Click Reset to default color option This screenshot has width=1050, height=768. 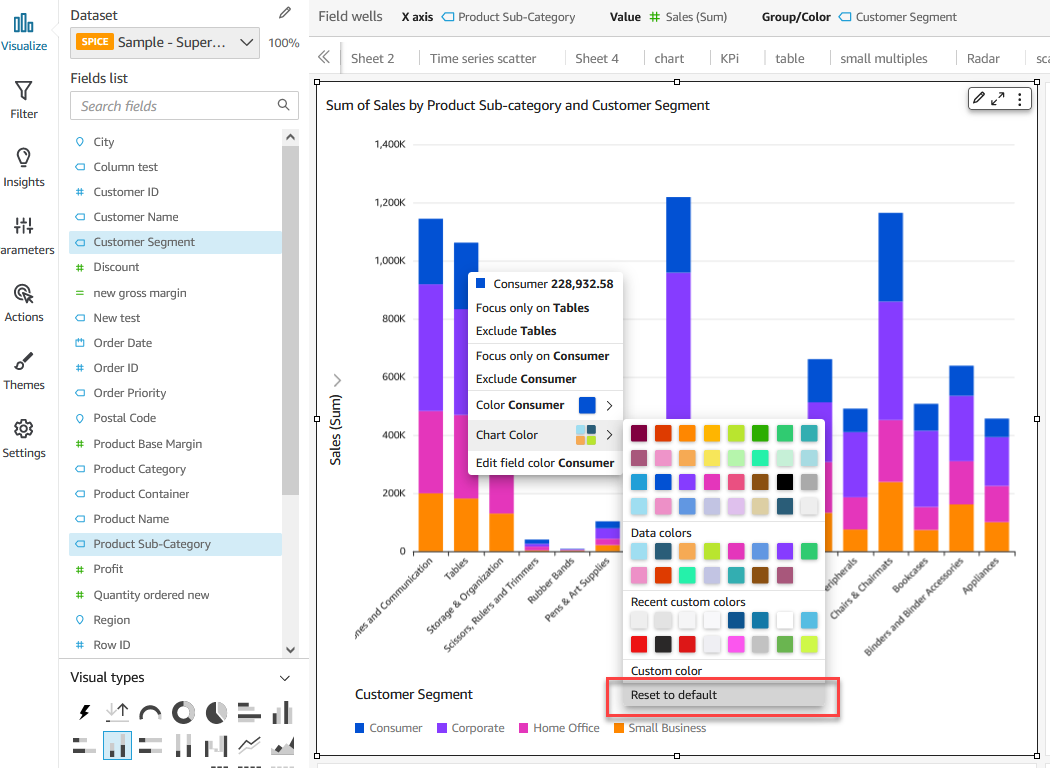tap(674, 695)
